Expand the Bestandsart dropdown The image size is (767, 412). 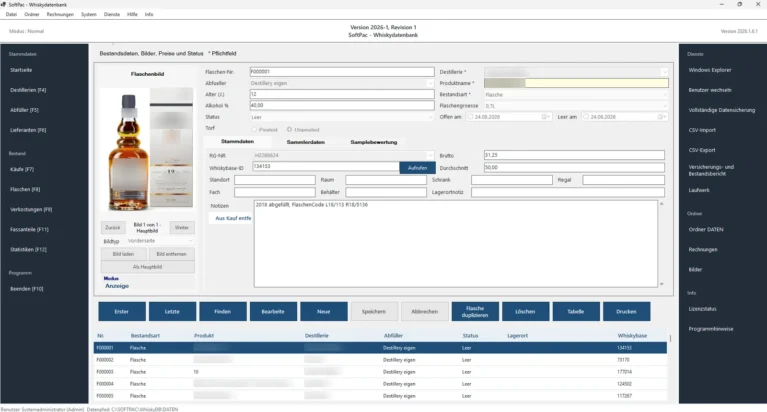[664, 94]
